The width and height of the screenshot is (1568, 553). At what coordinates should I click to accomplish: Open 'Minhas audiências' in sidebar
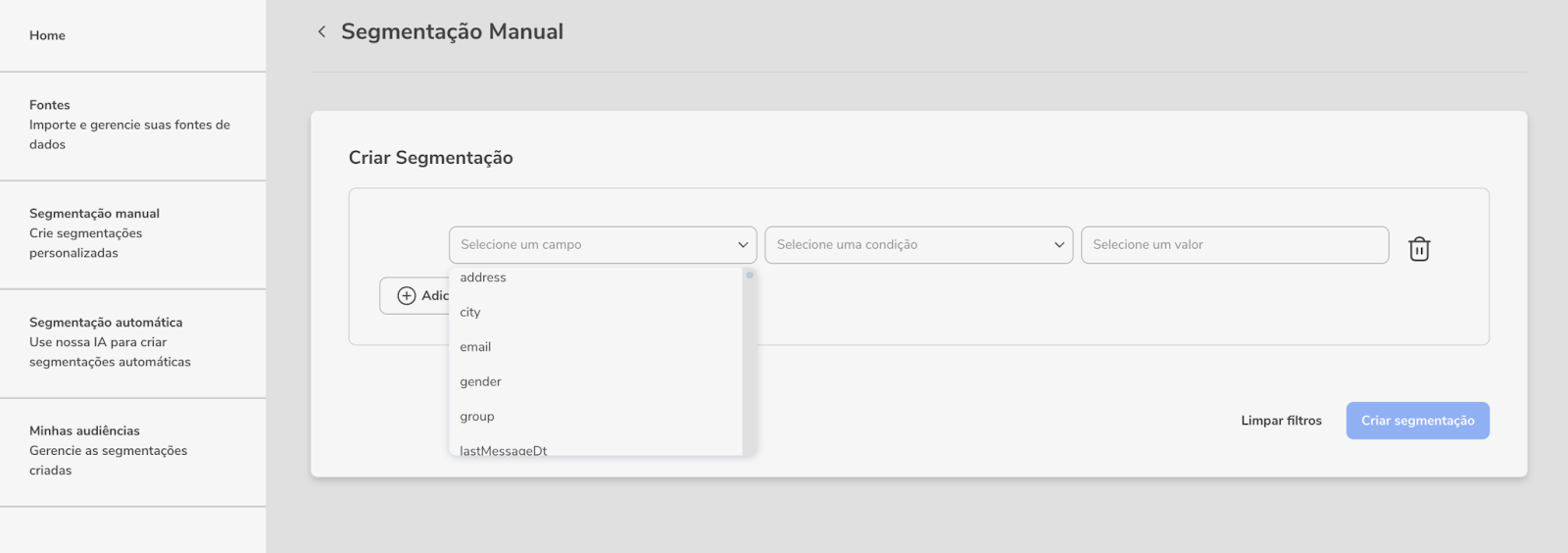coord(132,452)
